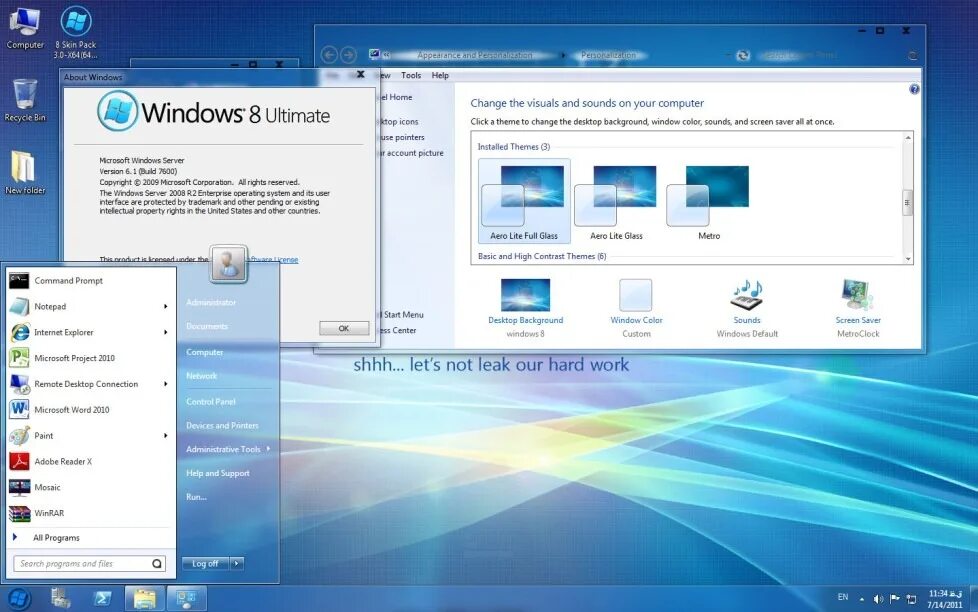Expand Internet Explorer submenu arrow

pyautogui.click(x=166, y=333)
